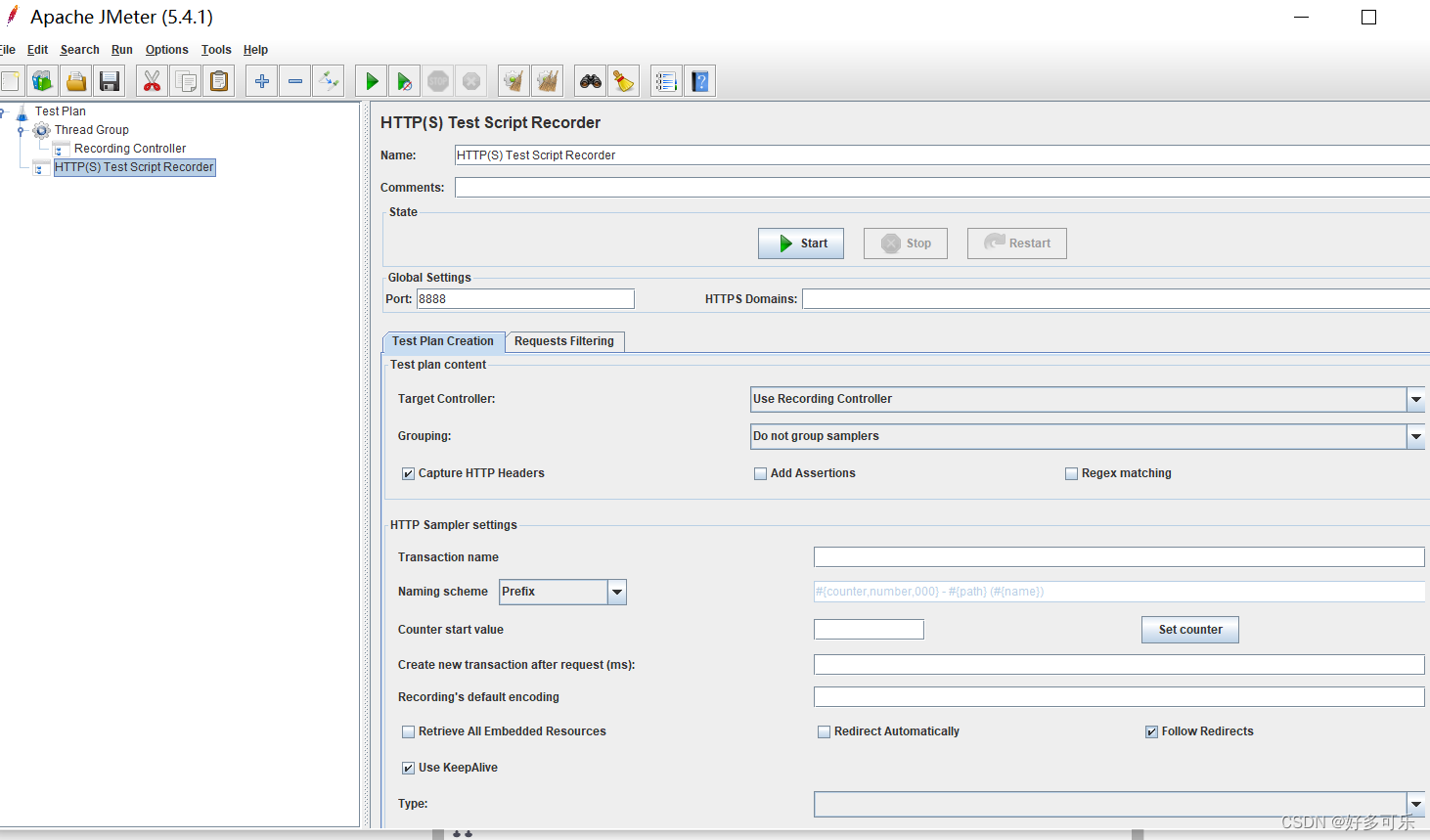This screenshot has height=840, width=1430.
Task: Select HTTP(S) Test Script Recorder tree item
Action: (x=134, y=167)
